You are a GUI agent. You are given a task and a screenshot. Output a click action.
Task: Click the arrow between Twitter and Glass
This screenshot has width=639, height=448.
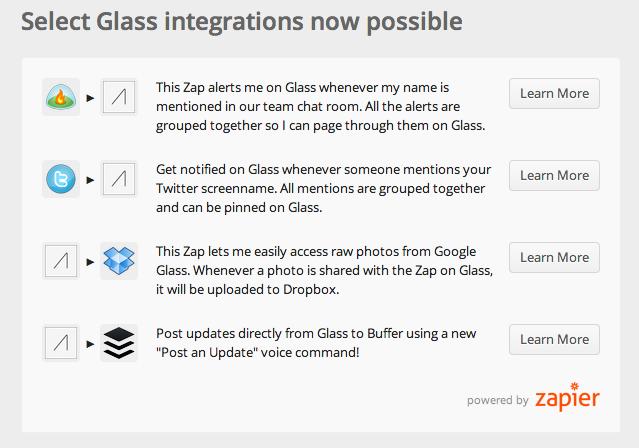pyautogui.click(x=90, y=180)
